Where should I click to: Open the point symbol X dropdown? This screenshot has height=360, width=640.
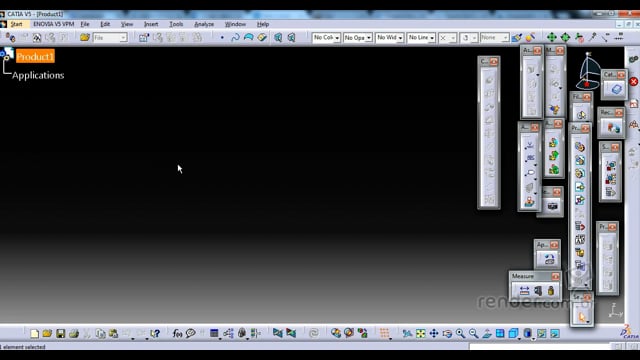pos(453,38)
